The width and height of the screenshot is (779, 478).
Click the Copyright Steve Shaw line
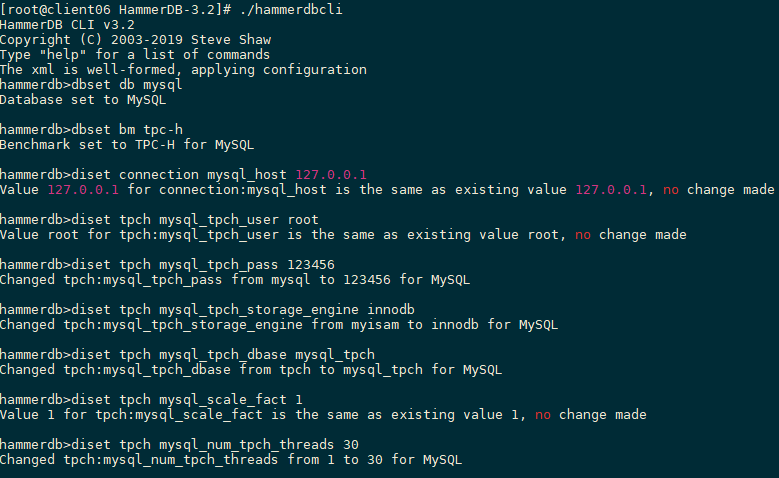tap(136, 40)
